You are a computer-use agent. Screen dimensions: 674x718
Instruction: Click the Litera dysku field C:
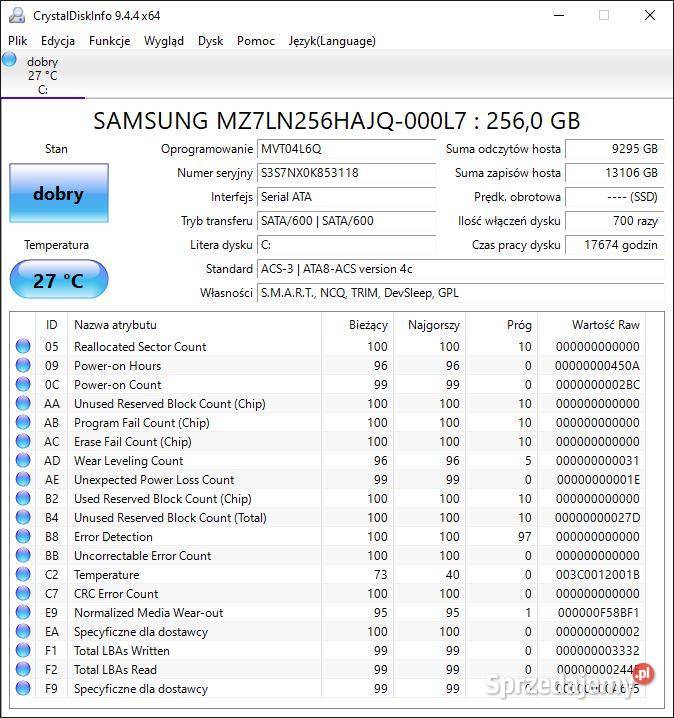(x=346, y=245)
